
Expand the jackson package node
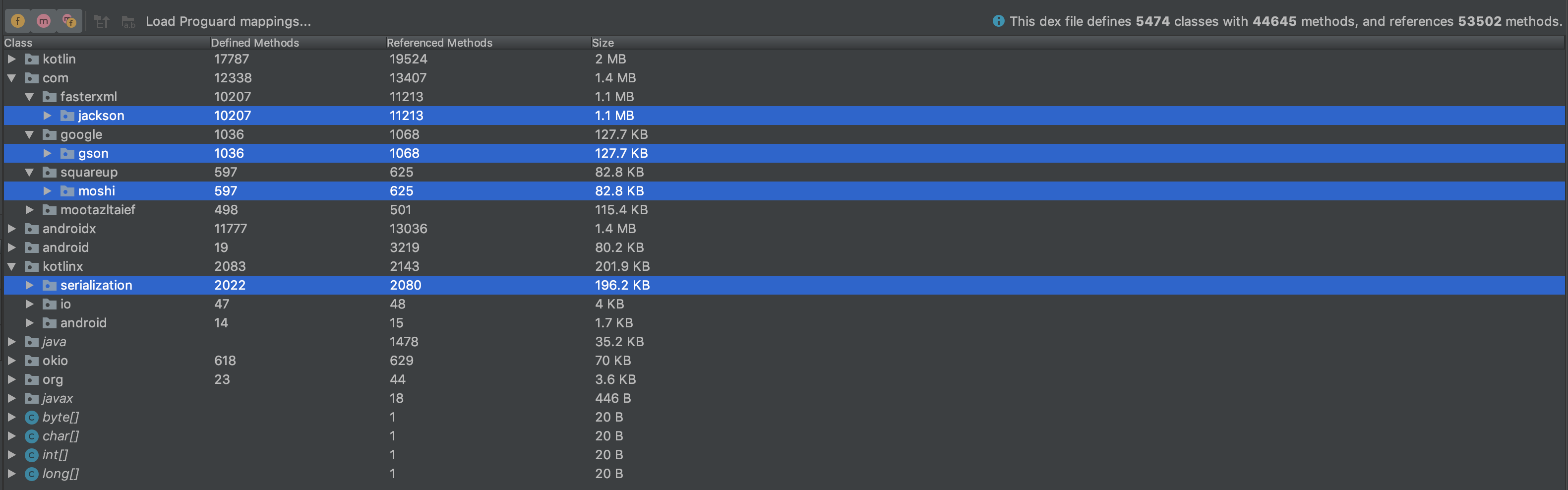[x=47, y=116]
